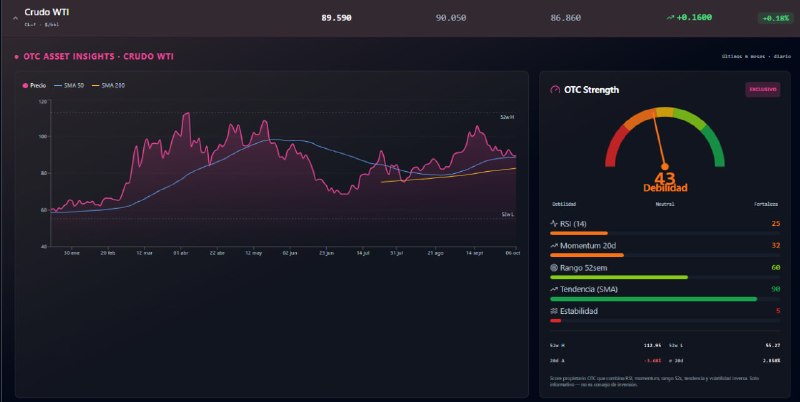Image resolution: width=800 pixels, height=402 pixels.
Task: Click the Rango 52sem target icon
Action: tap(554, 267)
